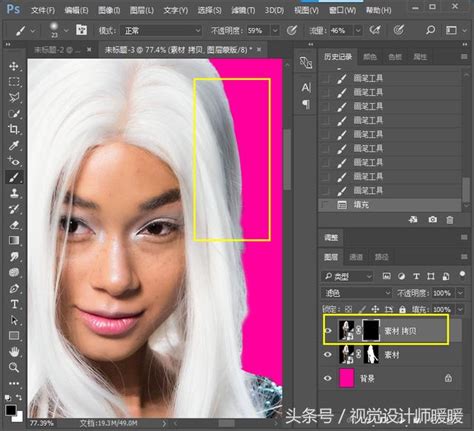Toggle layer filtering on/off switch
474x431 pixels.
462,274
